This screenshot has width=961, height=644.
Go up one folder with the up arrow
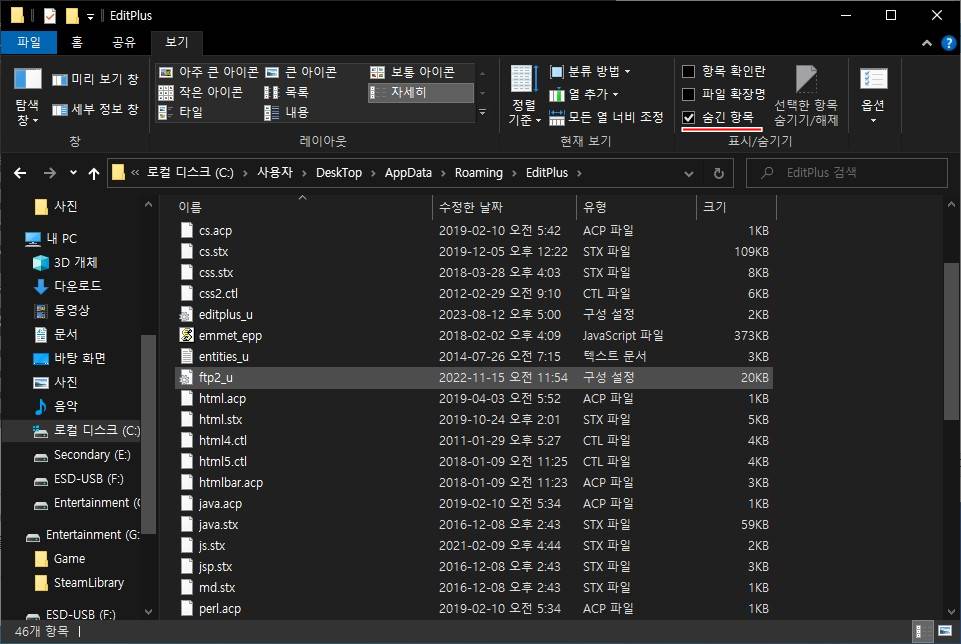[x=93, y=172]
